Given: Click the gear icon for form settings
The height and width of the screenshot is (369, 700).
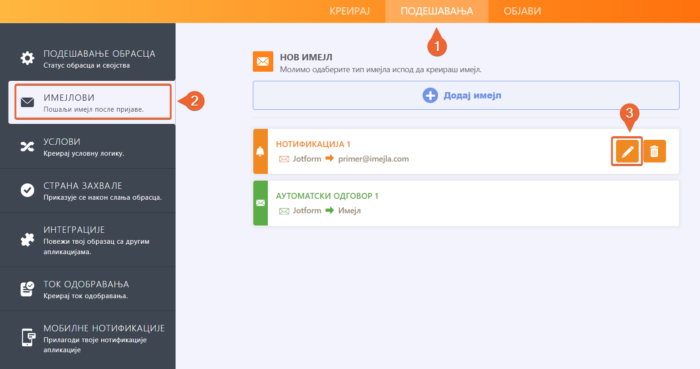Looking at the screenshot, I should [27, 58].
